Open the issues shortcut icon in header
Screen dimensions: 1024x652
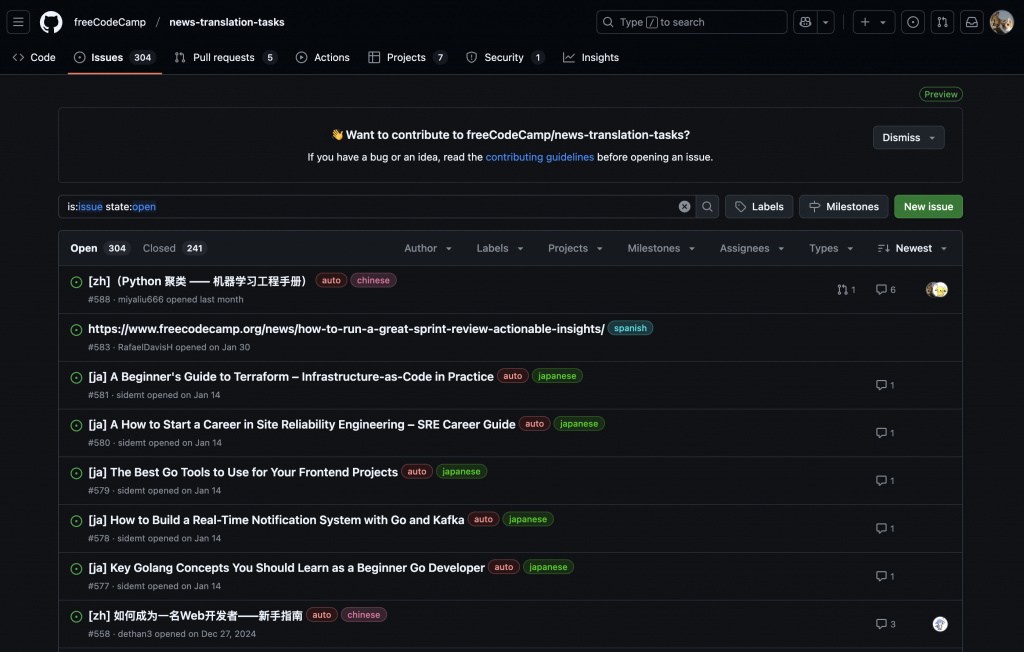click(913, 22)
